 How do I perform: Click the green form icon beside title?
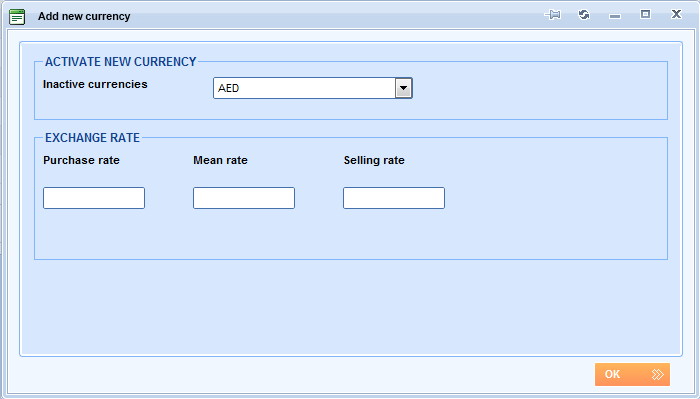pyautogui.click(x=17, y=17)
